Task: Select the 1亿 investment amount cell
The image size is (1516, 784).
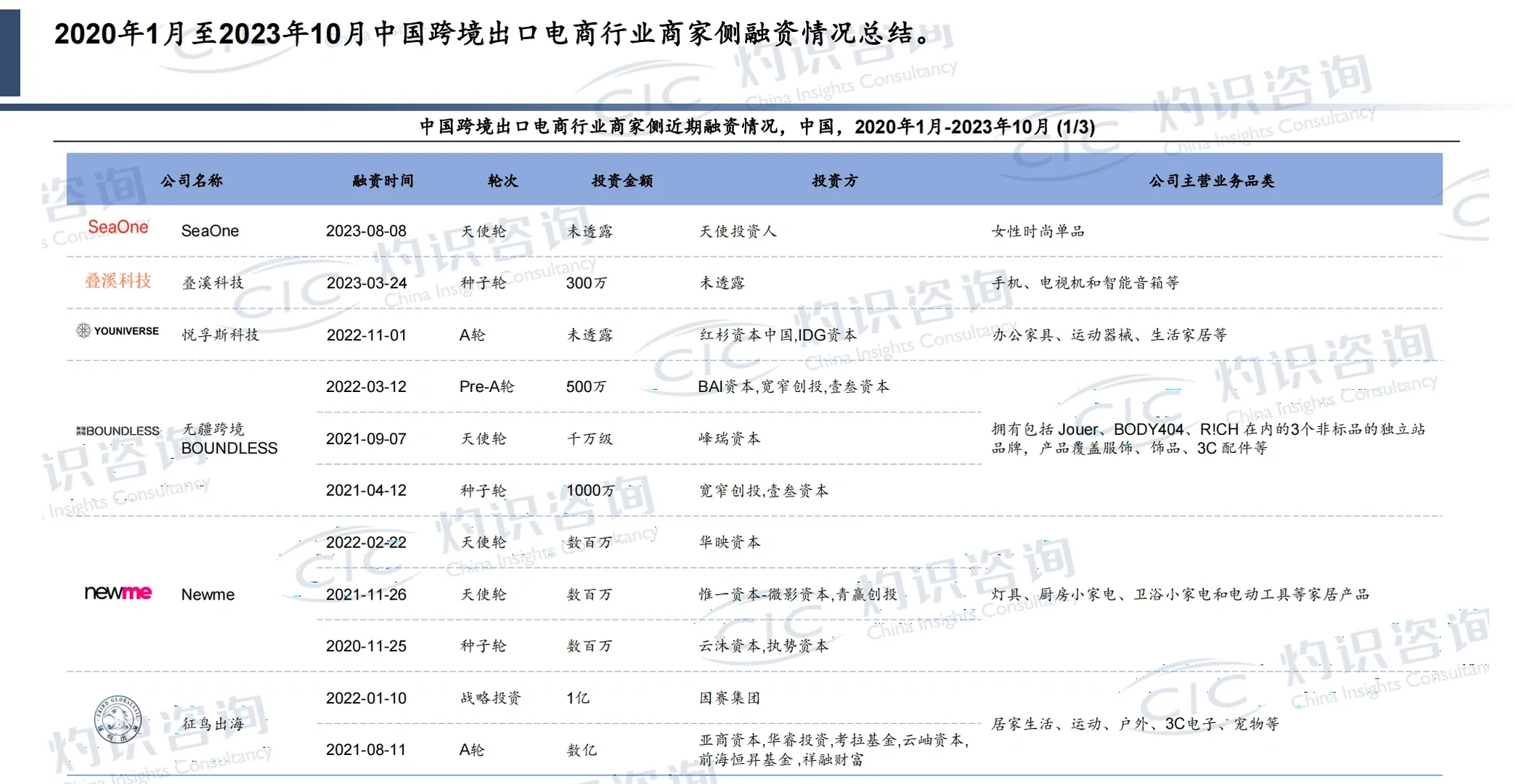Action: tap(577, 698)
